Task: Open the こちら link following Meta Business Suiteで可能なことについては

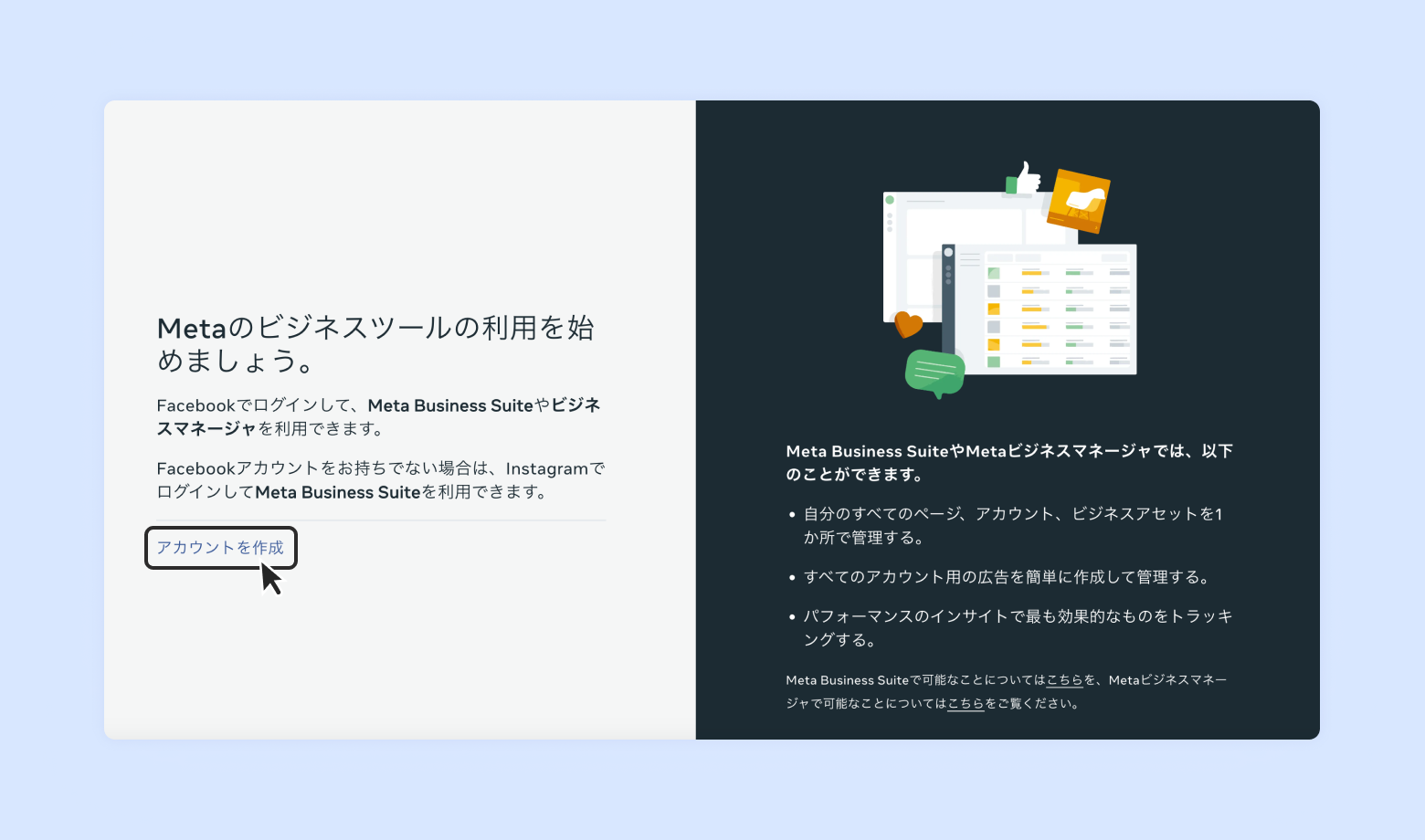Action: coord(1064,680)
